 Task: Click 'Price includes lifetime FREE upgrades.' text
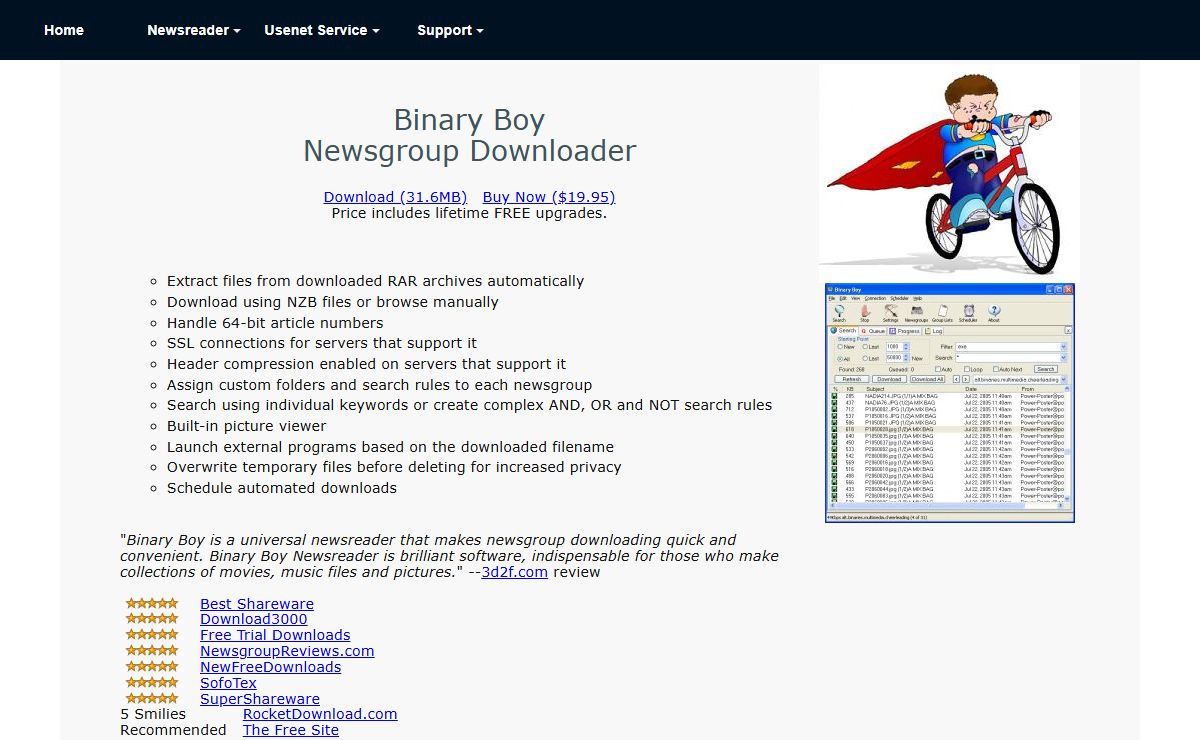click(469, 213)
